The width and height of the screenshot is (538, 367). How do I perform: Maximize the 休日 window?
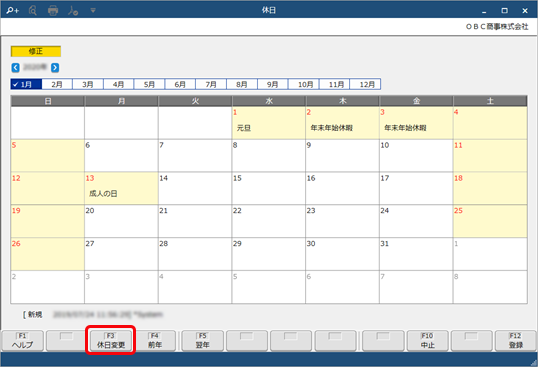click(x=504, y=11)
